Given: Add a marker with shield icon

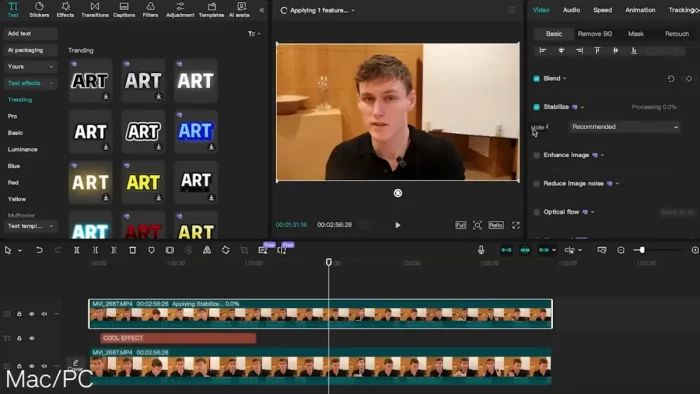Looking at the screenshot, I should pos(151,250).
